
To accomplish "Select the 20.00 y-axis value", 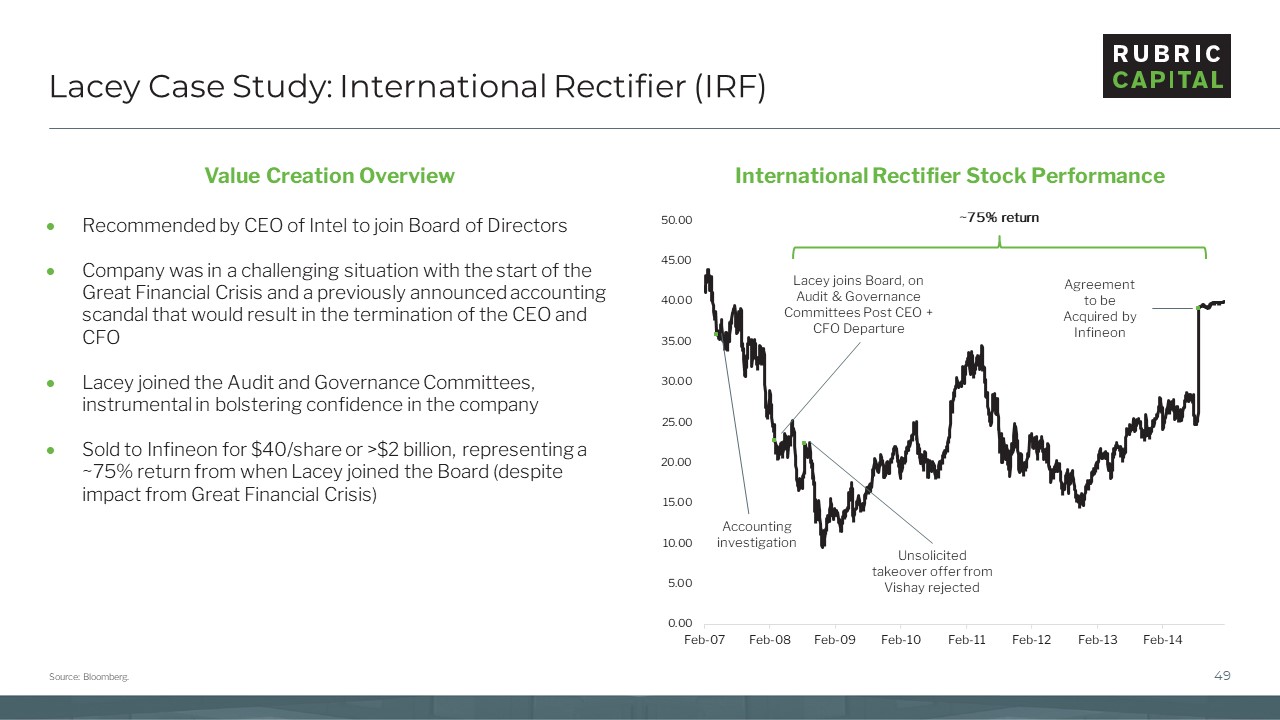I will pyautogui.click(x=676, y=462).
